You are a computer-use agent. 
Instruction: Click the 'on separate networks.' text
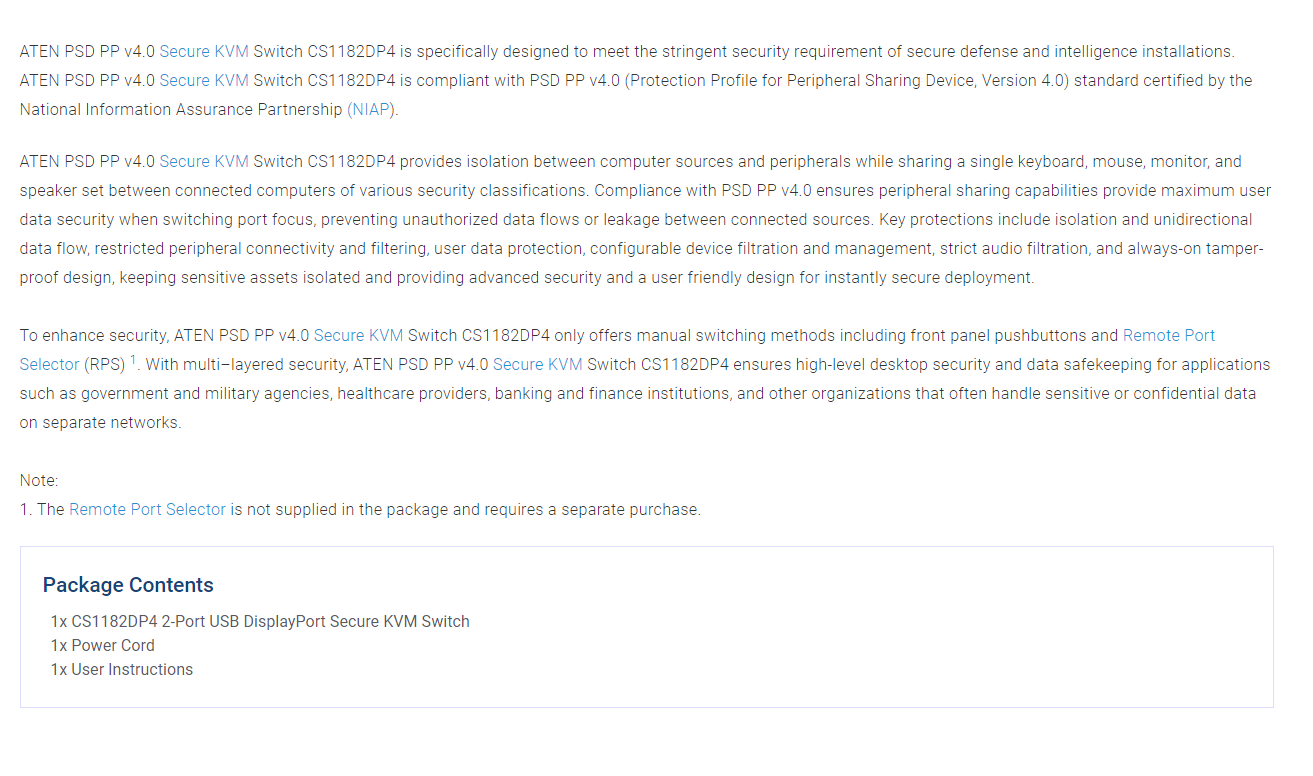point(100,422)
